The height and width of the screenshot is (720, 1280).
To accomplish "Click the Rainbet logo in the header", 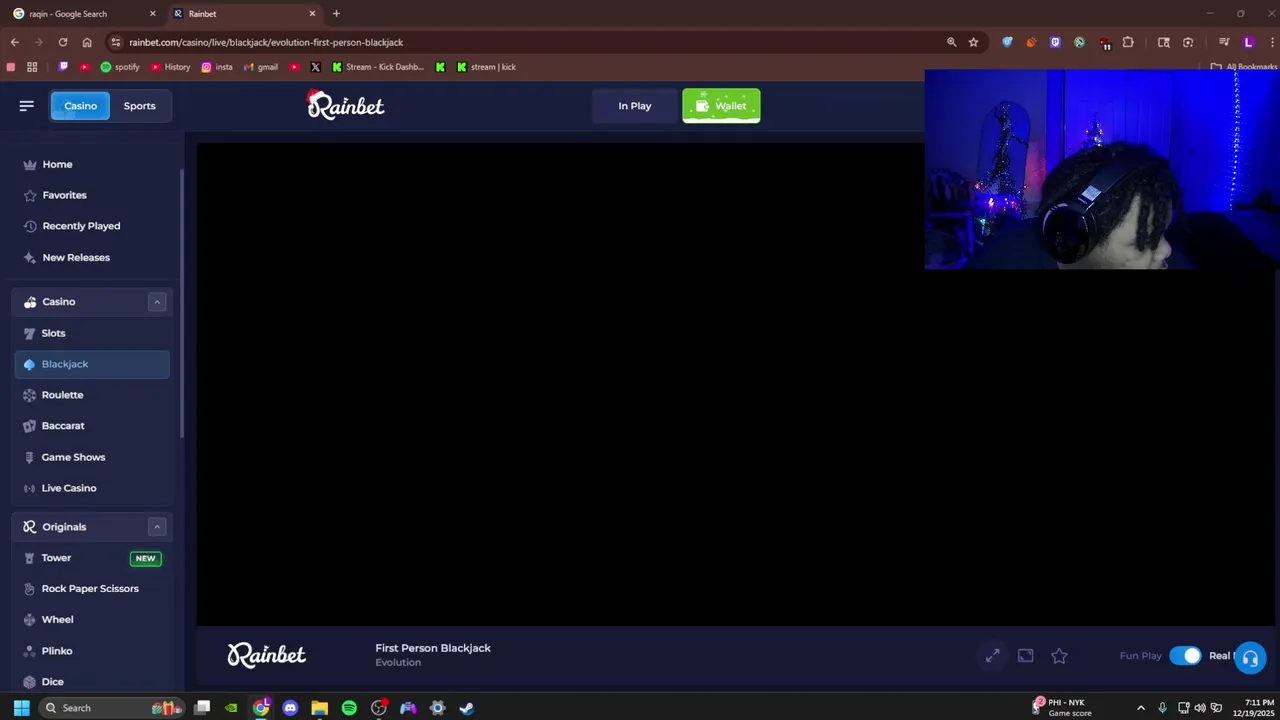I will (x=345, y=105).
